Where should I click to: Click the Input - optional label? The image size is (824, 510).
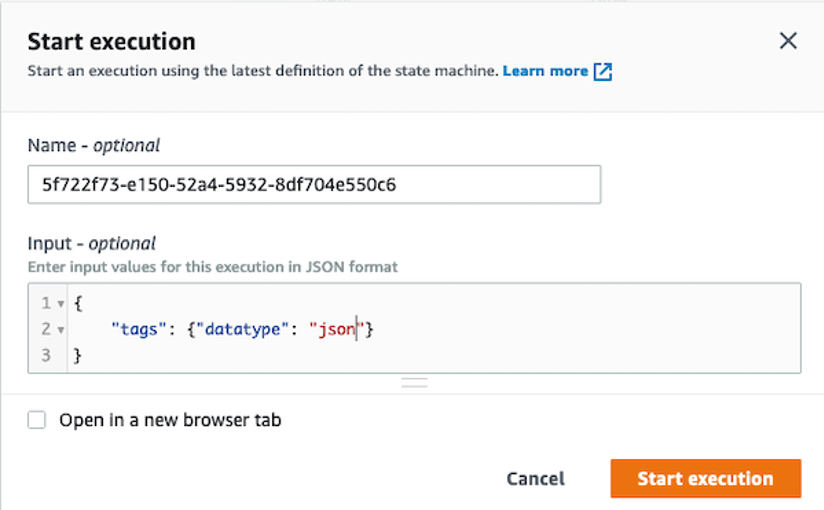91,243
